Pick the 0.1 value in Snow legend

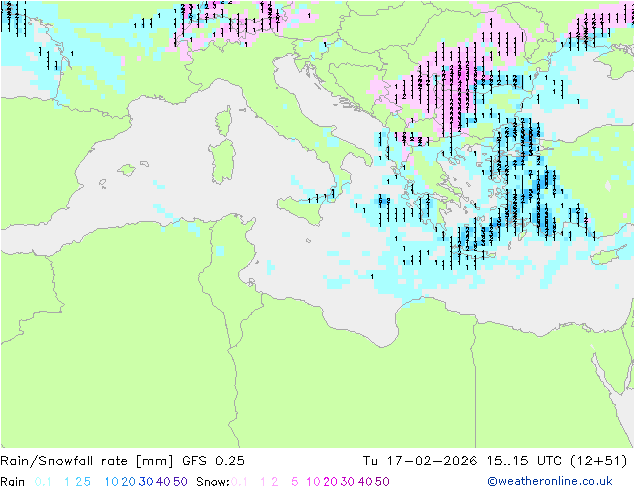click(239, 482)
